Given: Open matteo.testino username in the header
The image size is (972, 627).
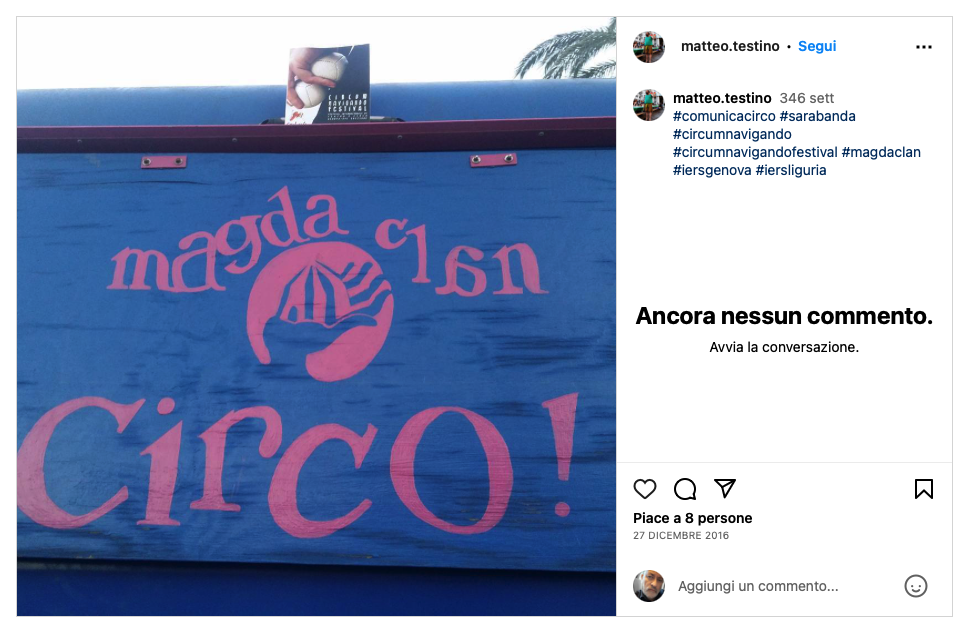Looking at the screenshot, I should 730,46.
